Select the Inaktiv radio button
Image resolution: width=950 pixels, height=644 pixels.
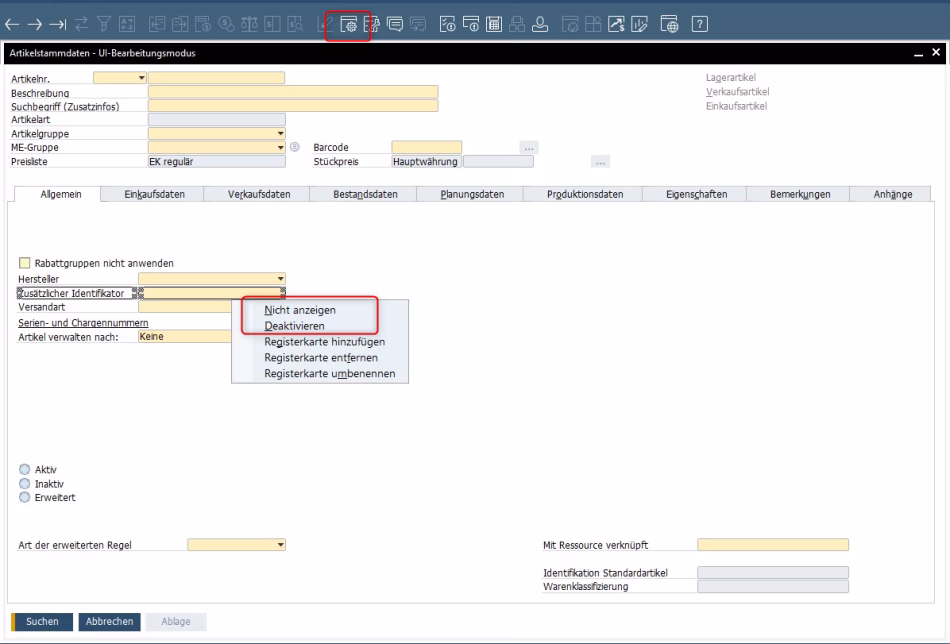pos(25,483)
